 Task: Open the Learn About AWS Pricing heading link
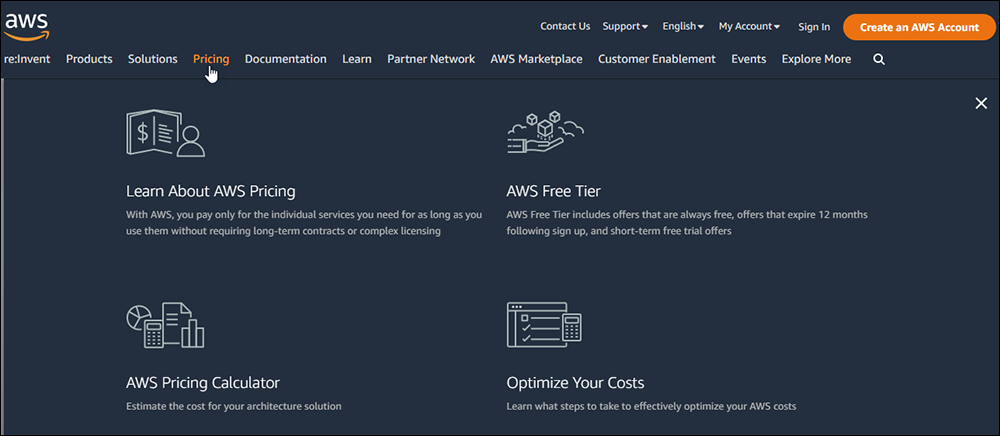[x=211, y=191]
